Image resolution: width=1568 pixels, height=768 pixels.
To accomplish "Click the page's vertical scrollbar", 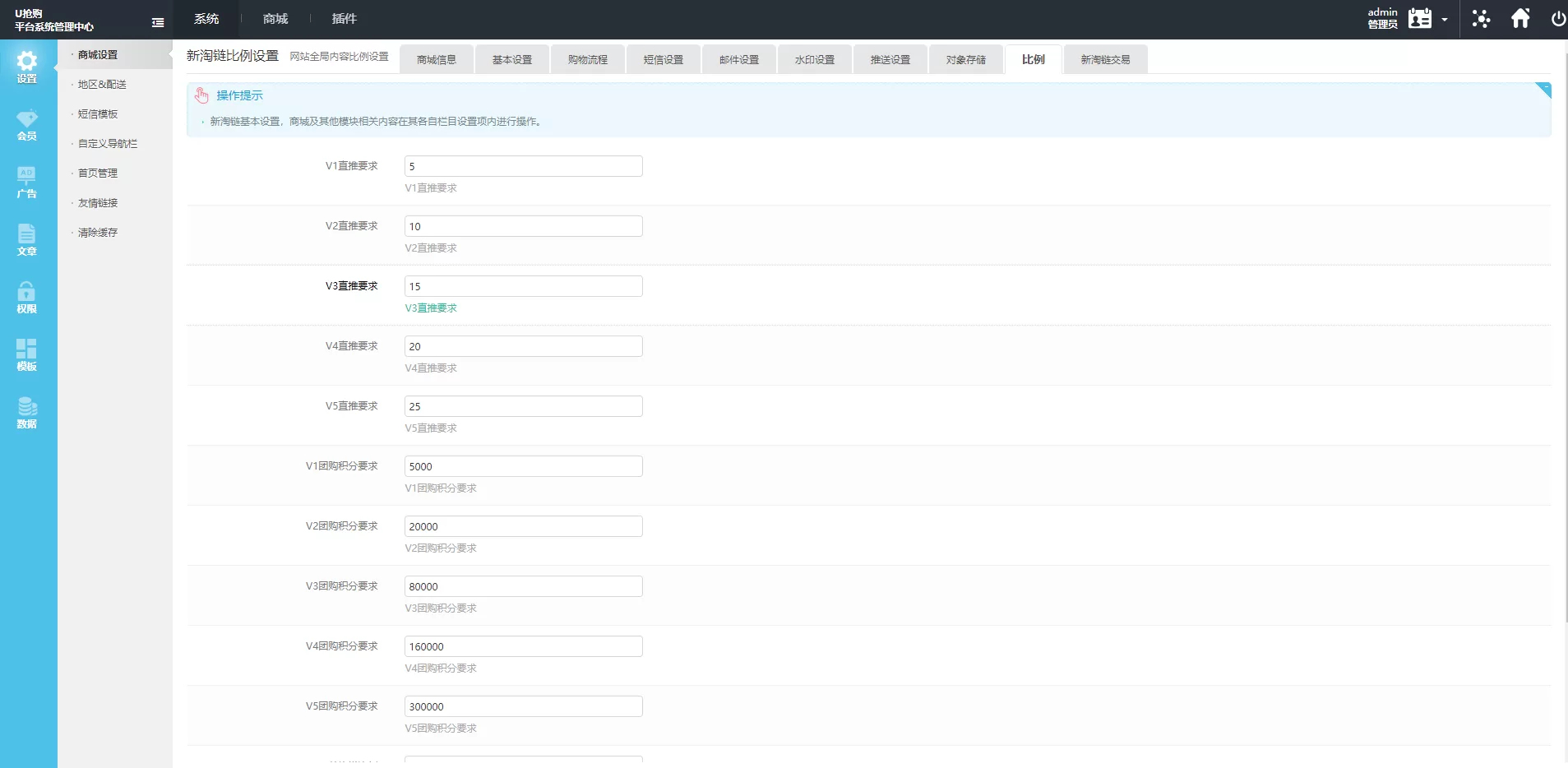I will (x=1564, y=329).
